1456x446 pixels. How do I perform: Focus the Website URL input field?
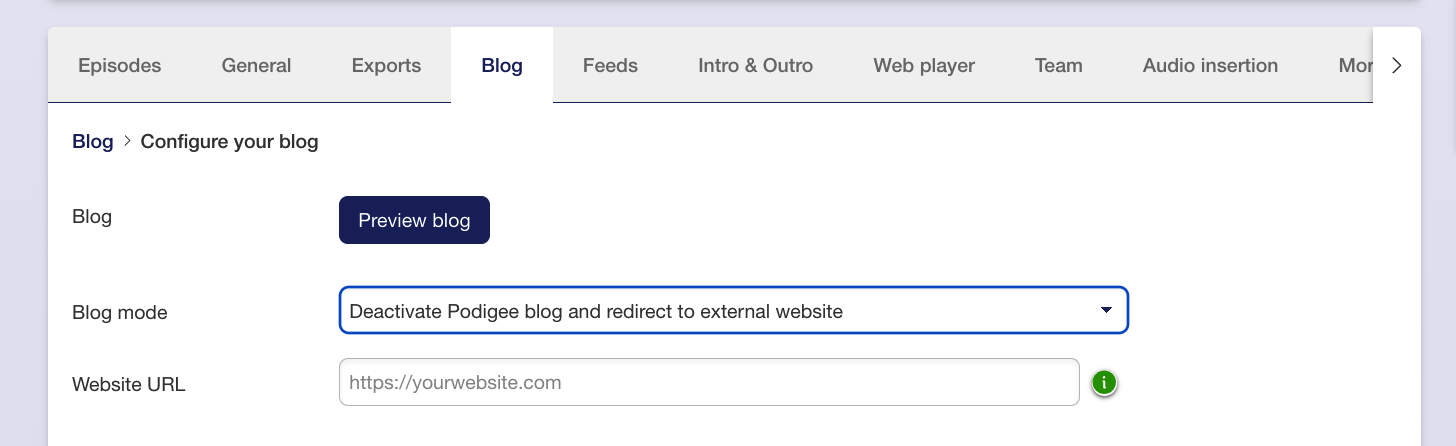coord(709,382)
